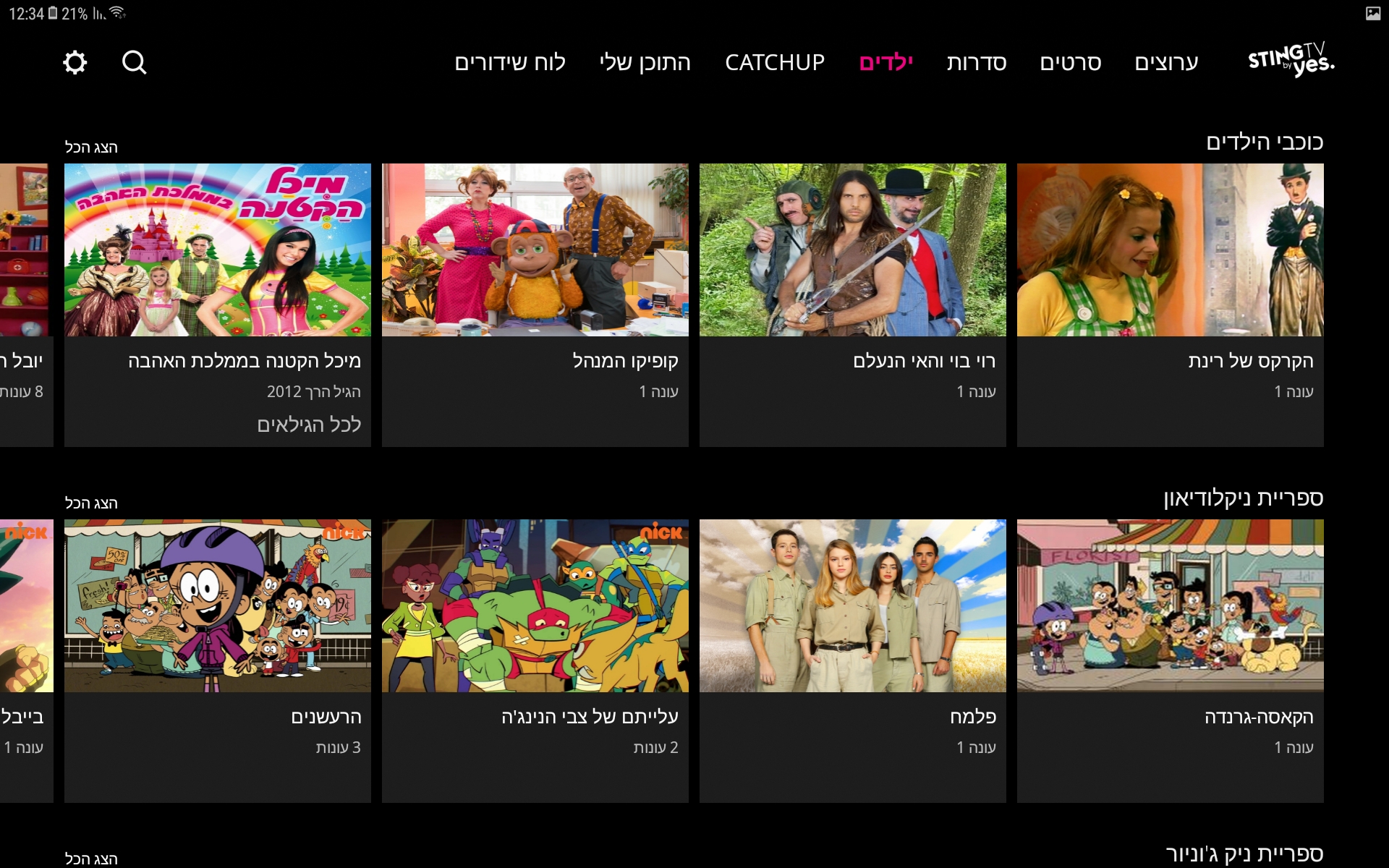Select the ילדים tab
The image size is (1389, 868).
[x=886, y=62]
